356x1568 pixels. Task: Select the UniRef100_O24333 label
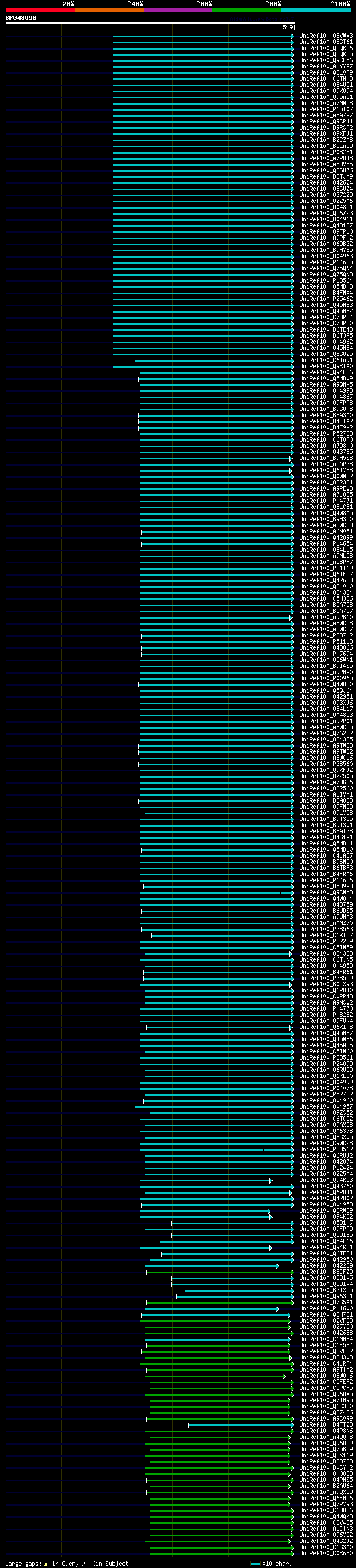point(325,954)
